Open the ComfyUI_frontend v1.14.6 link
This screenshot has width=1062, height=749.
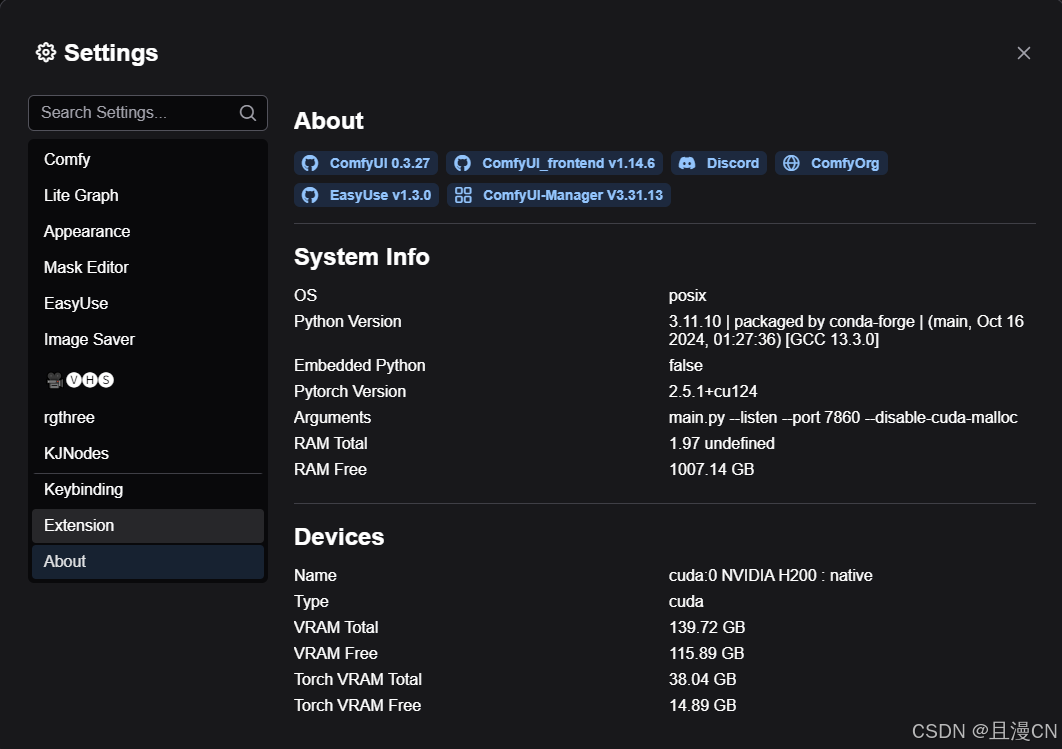click(x=554, y=163)
